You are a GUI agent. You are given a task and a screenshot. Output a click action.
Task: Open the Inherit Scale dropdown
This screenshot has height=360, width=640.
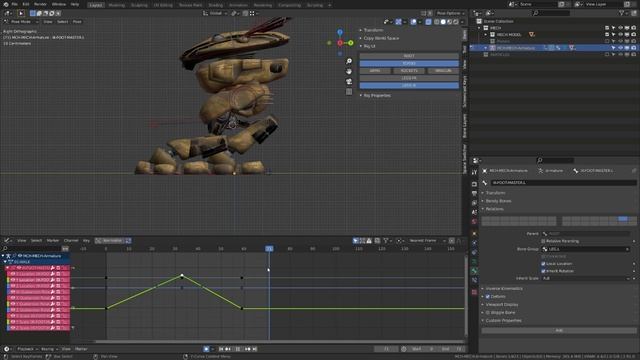tap(586, 278)
